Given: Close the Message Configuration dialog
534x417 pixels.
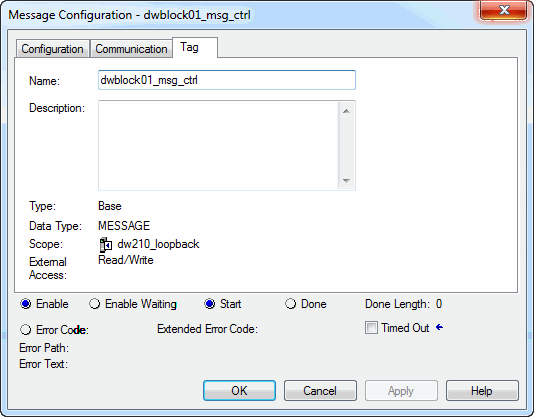Looking at the screenshot, I should point(504,10).
